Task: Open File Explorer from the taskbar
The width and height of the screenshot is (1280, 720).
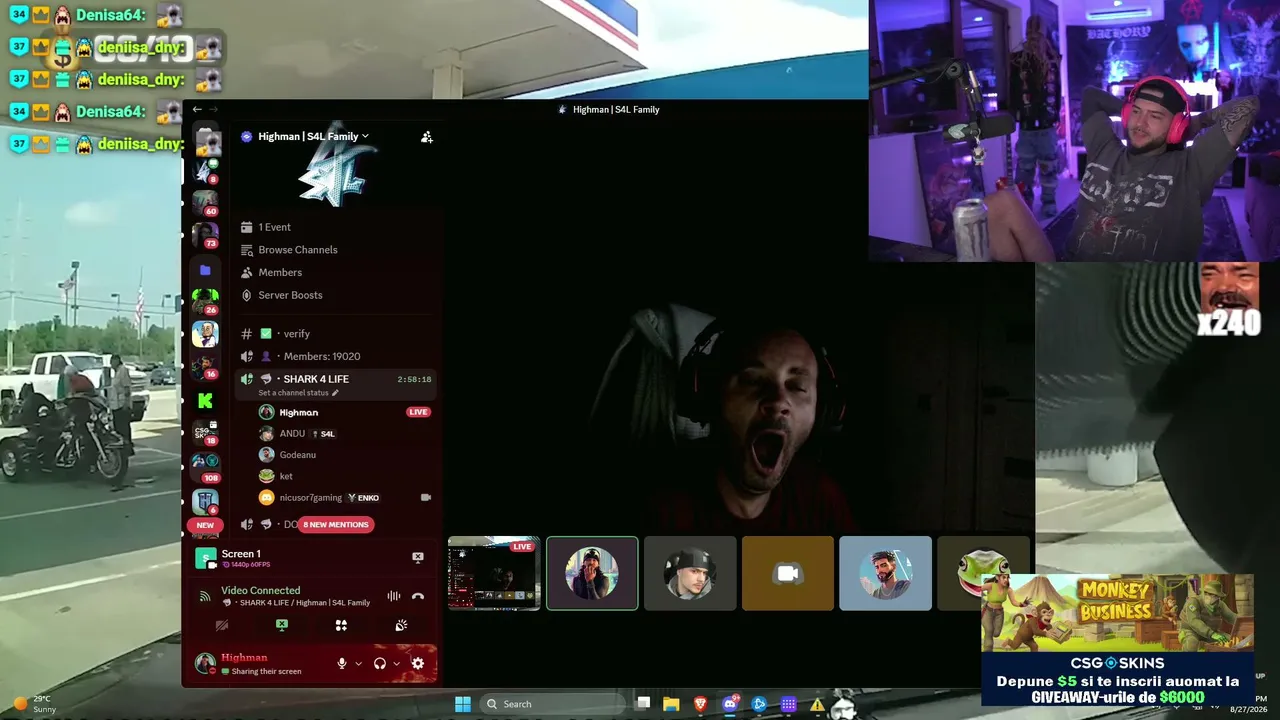Action: tap(671, 704)
